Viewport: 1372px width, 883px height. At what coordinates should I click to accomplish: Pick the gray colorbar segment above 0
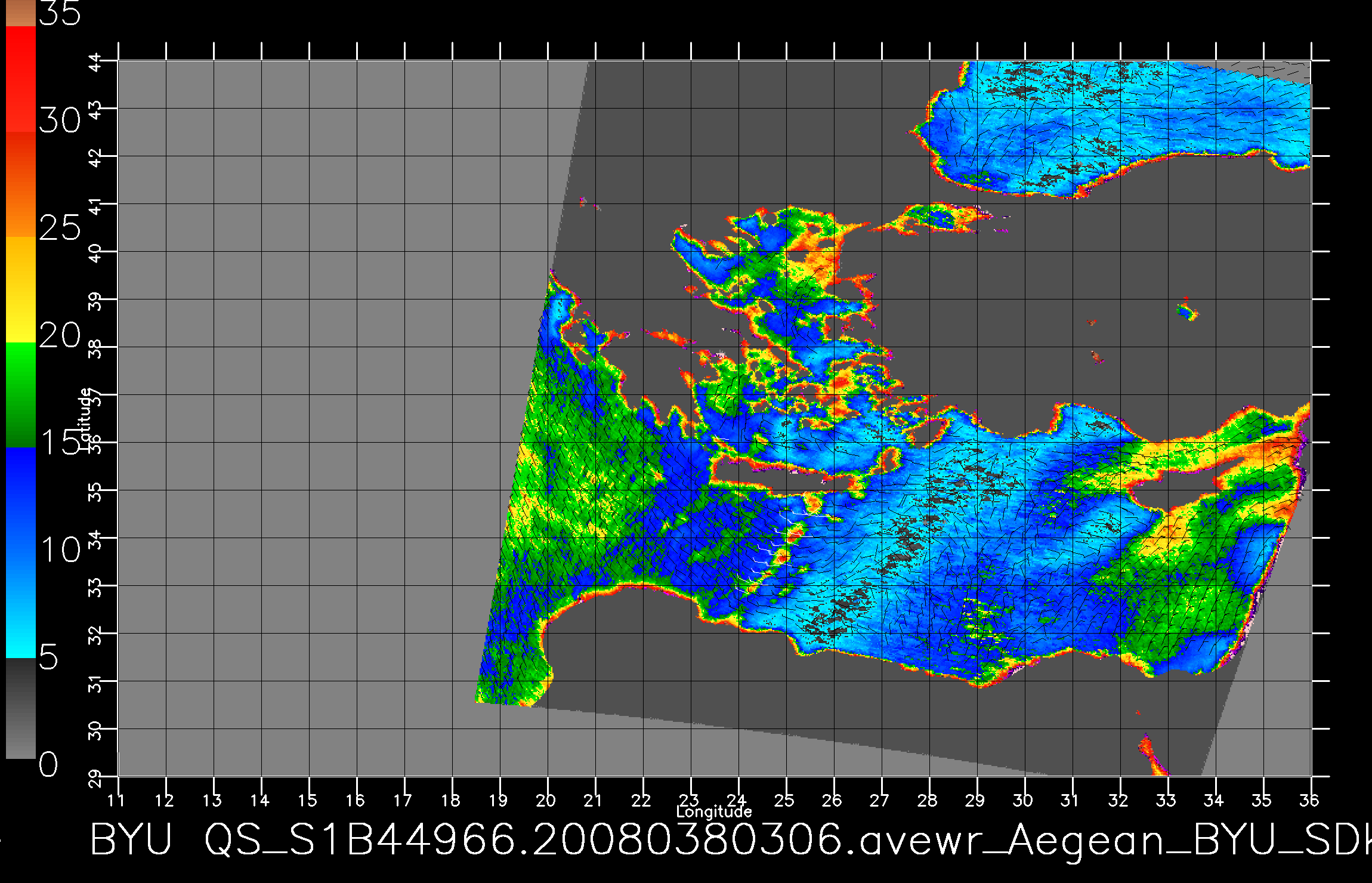[x=20, y=708]
